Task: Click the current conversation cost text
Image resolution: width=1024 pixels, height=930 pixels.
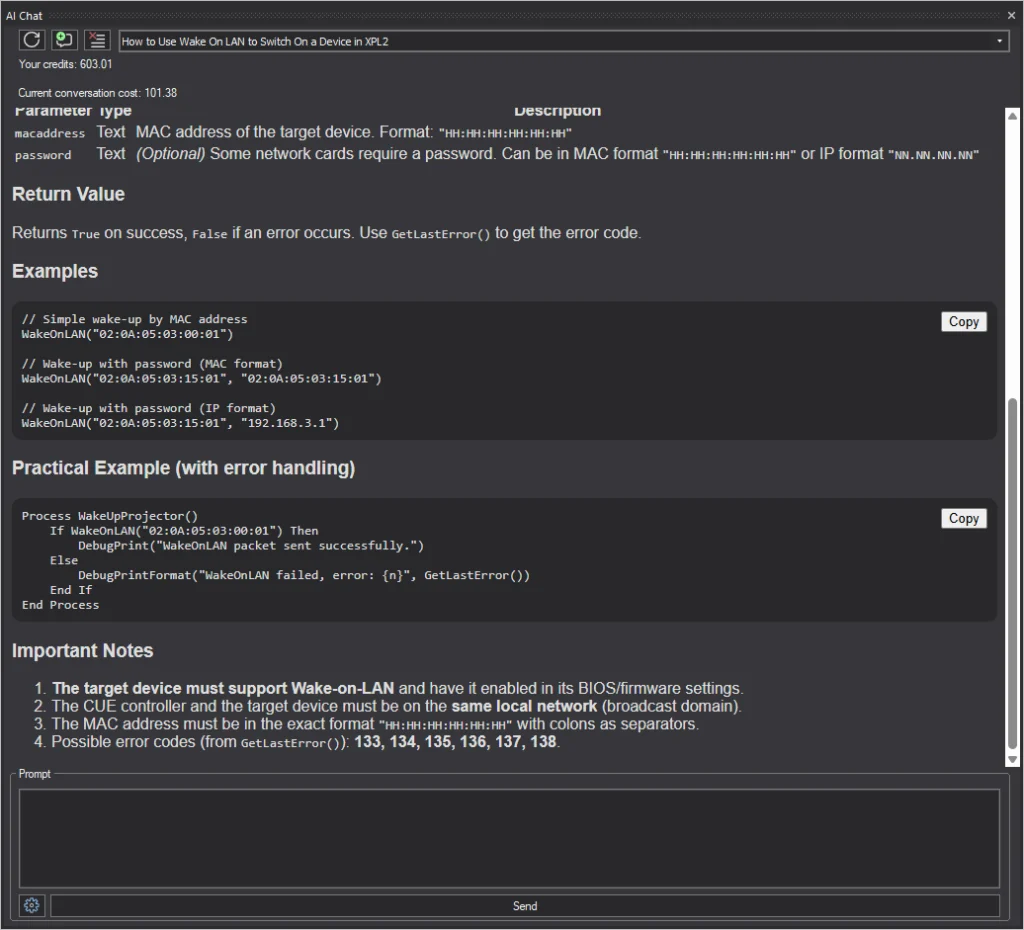Action: (98, 93)
